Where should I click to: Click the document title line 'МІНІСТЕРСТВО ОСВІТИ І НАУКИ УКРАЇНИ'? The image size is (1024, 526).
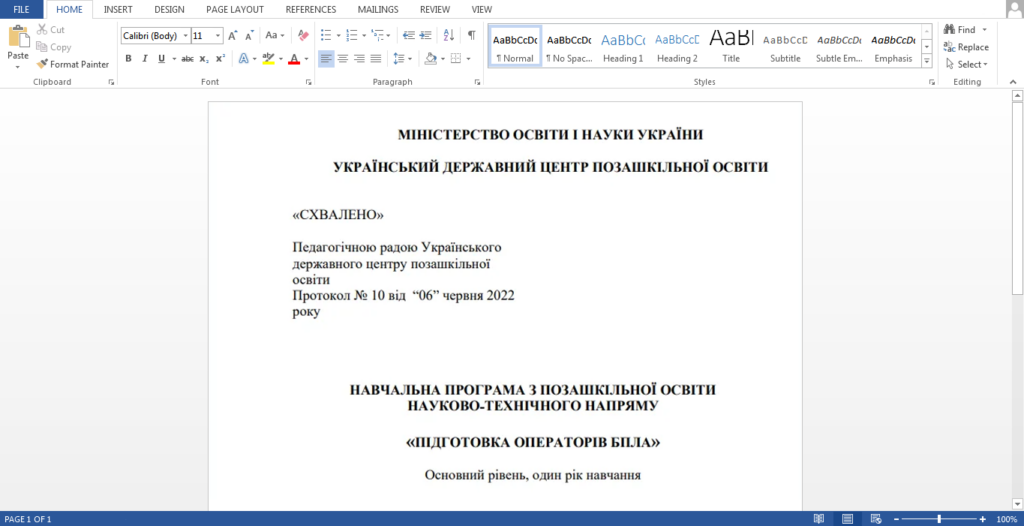[550, 135]
